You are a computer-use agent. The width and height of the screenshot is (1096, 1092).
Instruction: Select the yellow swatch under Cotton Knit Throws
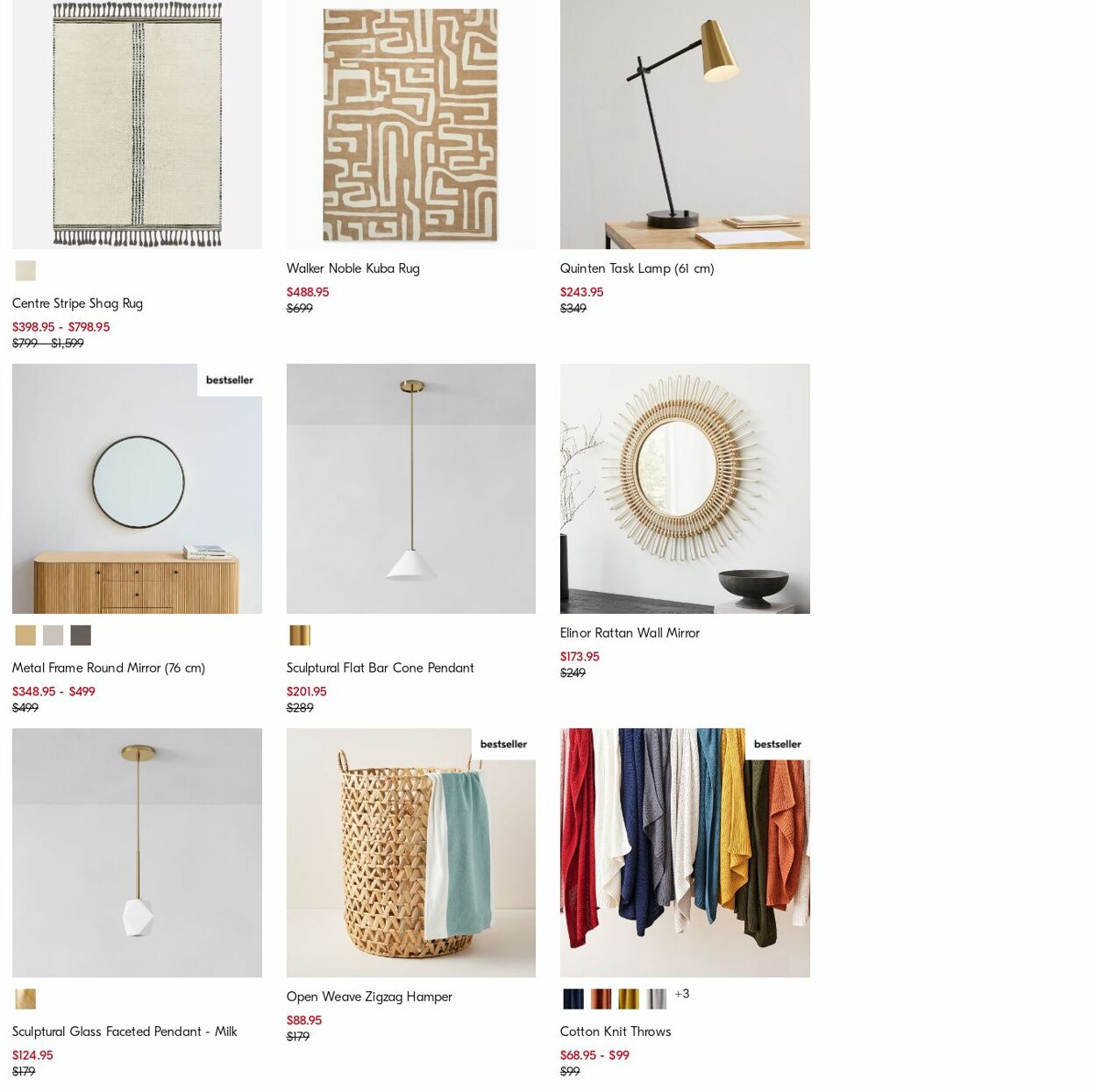click(629, 998)
